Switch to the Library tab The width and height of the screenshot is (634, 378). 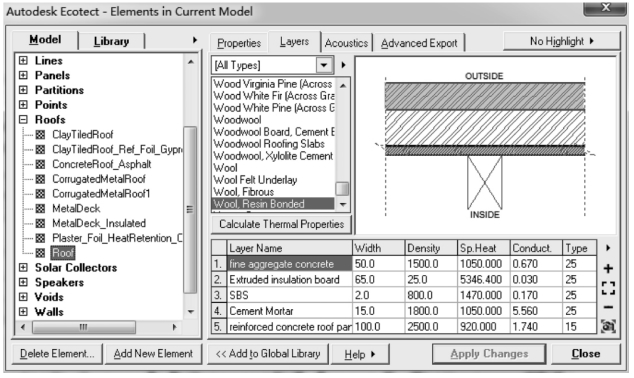click(111, 41)
